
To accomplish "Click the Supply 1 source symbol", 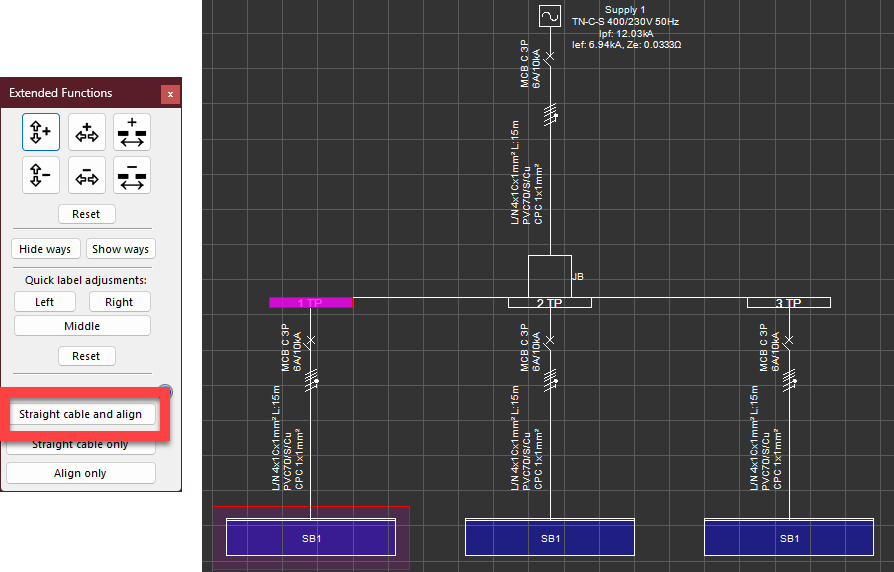I will tap(549, 16).
